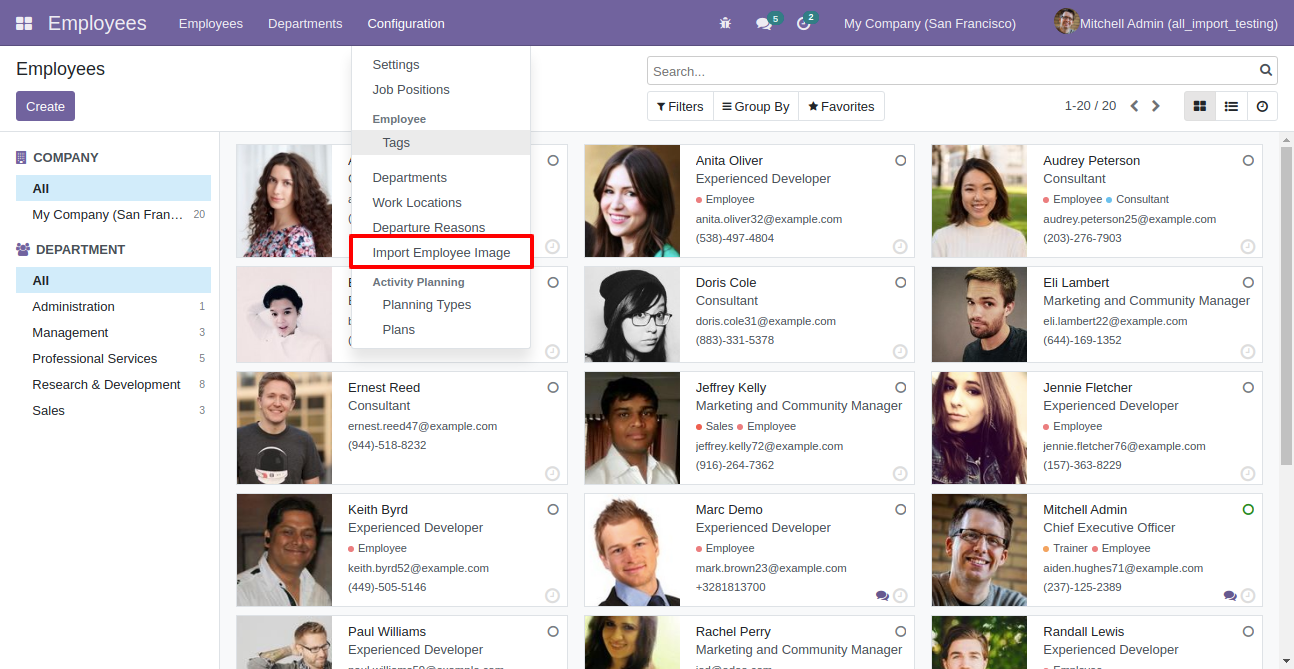1294x669 pixels.
Task: Filter by Management department
Action: click(113, 332)
